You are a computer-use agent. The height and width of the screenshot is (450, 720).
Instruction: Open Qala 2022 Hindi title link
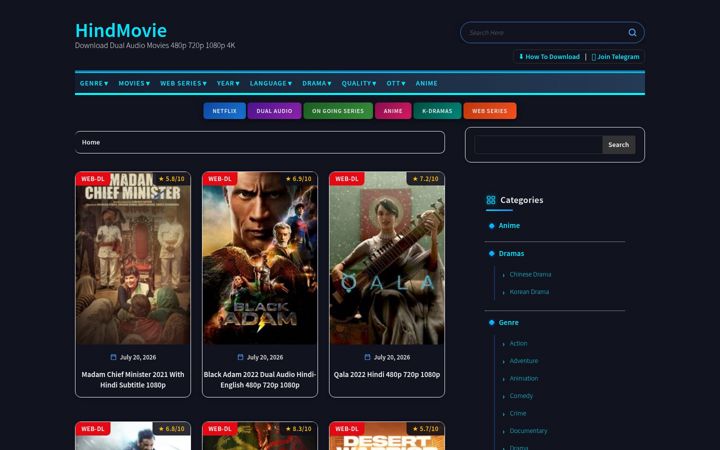(x=387, y=375)
